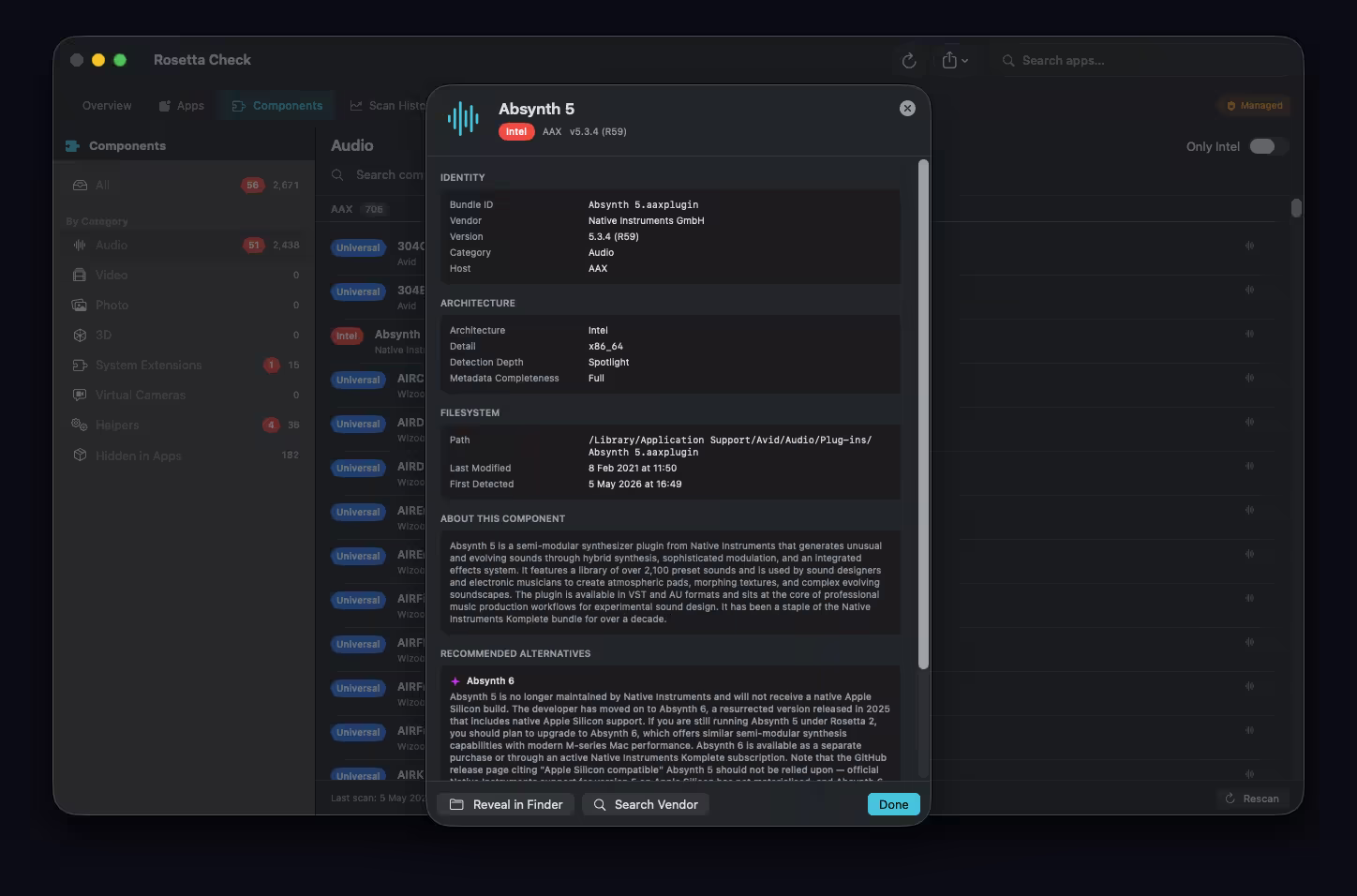Close the Absynth 5 detail dialog
1357x896 pixels.
point(907,109)
